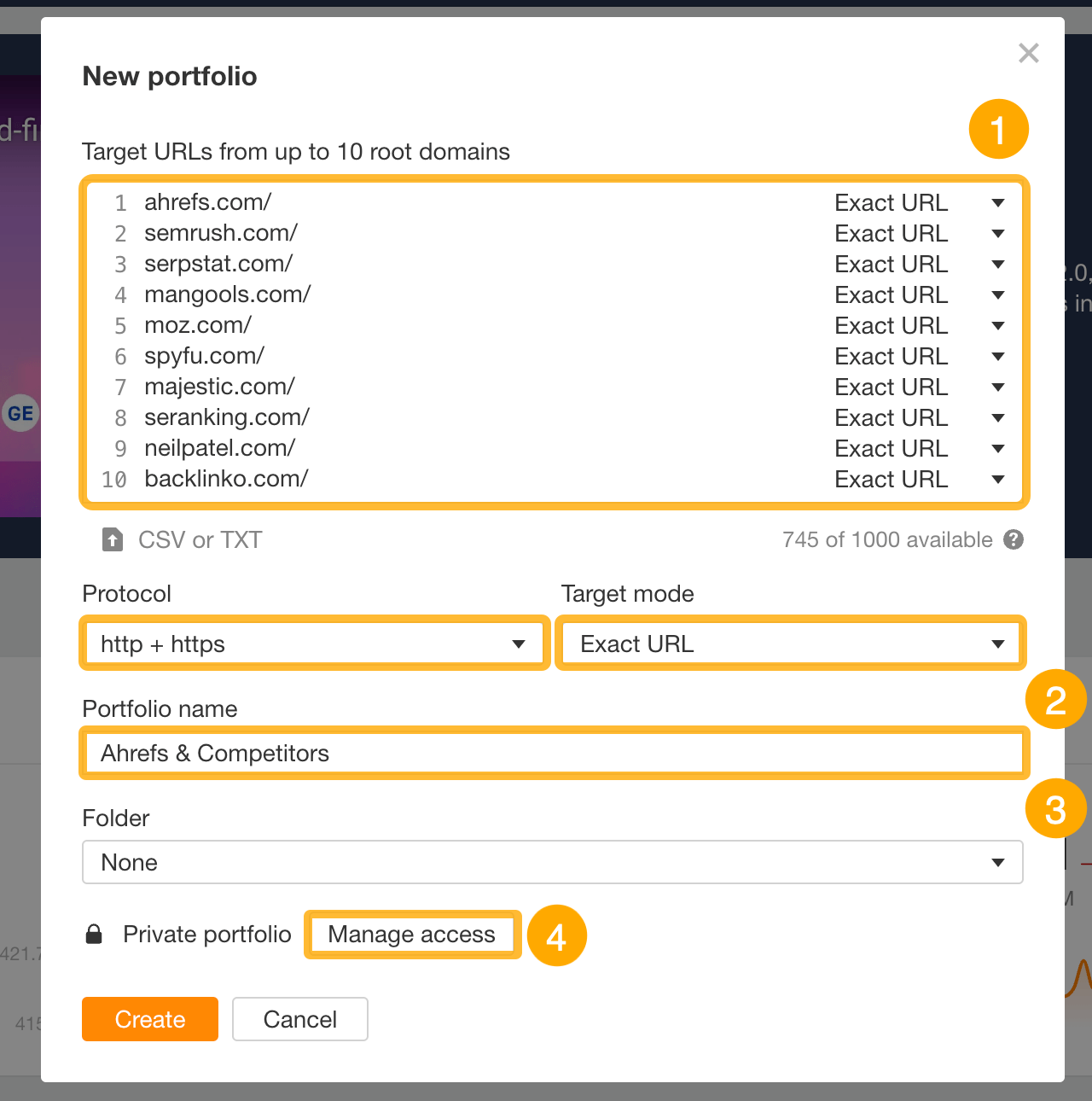
Task: Open the Folder None dropdown
Action: pyautogui.click(x=553, y=862)
